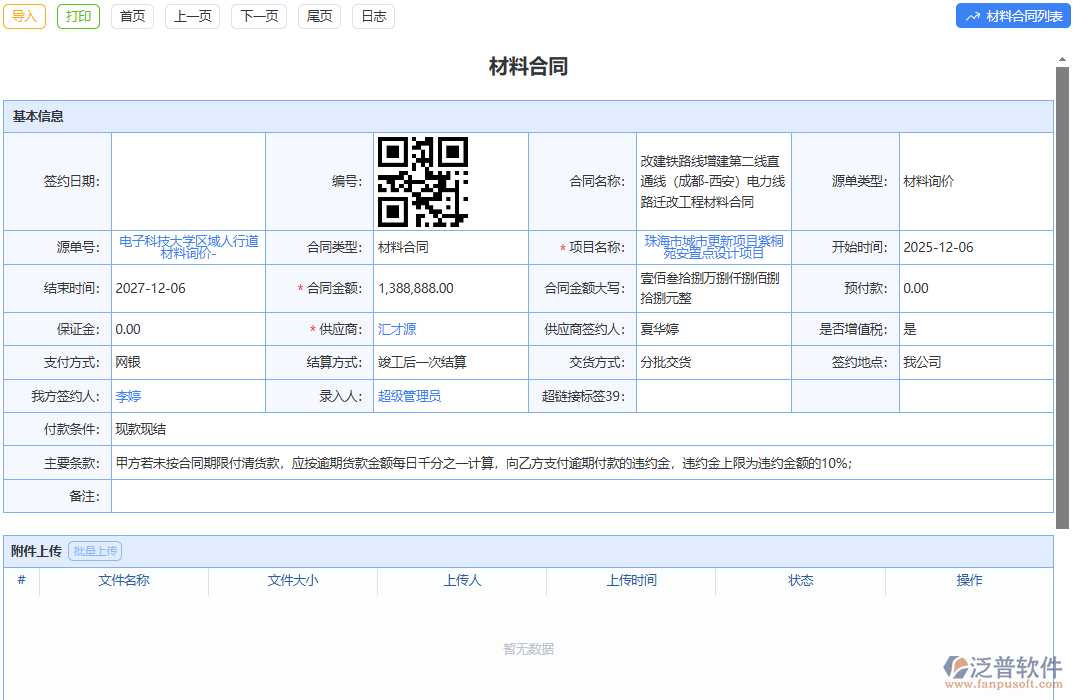Click the 附件上传 section header
The image size is (1073, 700).
[35, 550]
